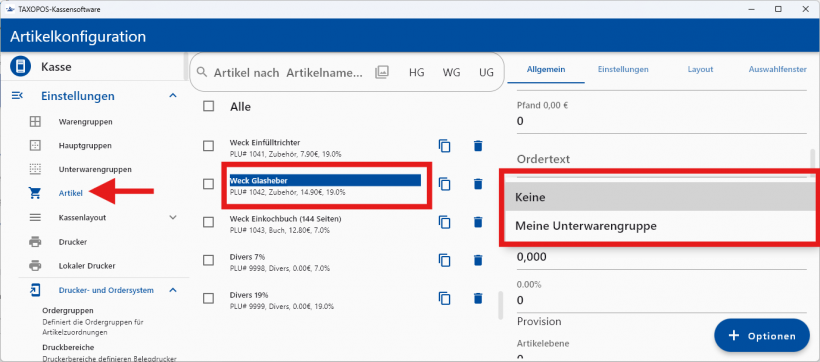Switch to the Auswahlfenster tab

point(777,69)
